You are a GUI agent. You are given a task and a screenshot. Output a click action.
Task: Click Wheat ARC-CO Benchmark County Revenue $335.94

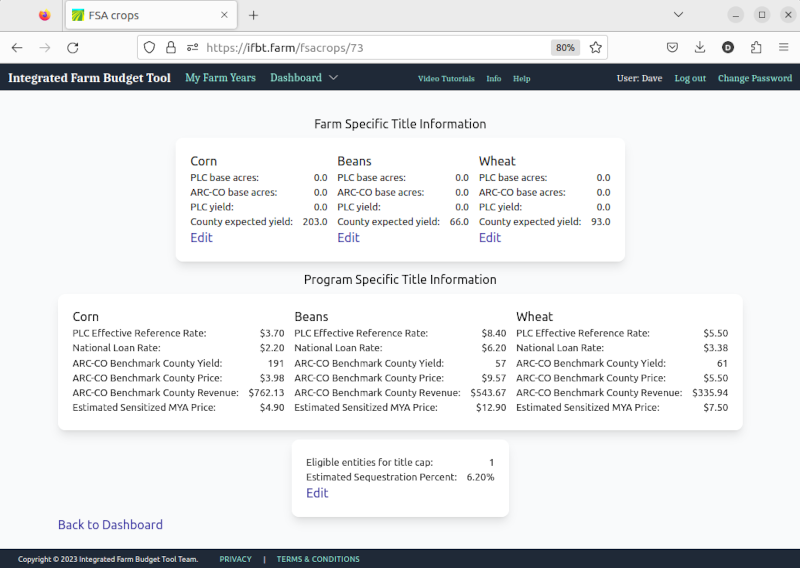click(x=710, y=393)
